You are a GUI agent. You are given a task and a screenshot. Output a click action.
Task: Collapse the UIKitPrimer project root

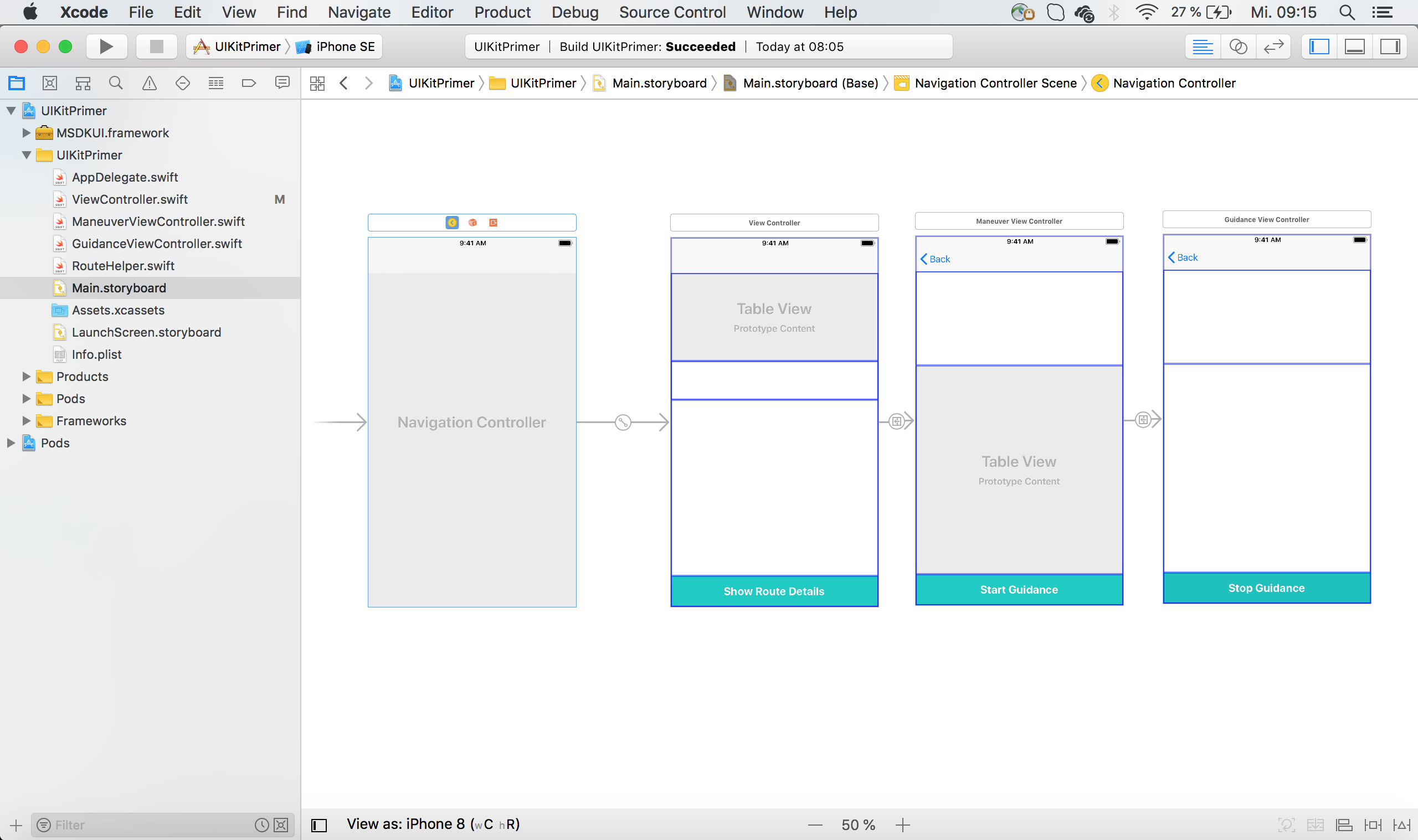[11, 111]
